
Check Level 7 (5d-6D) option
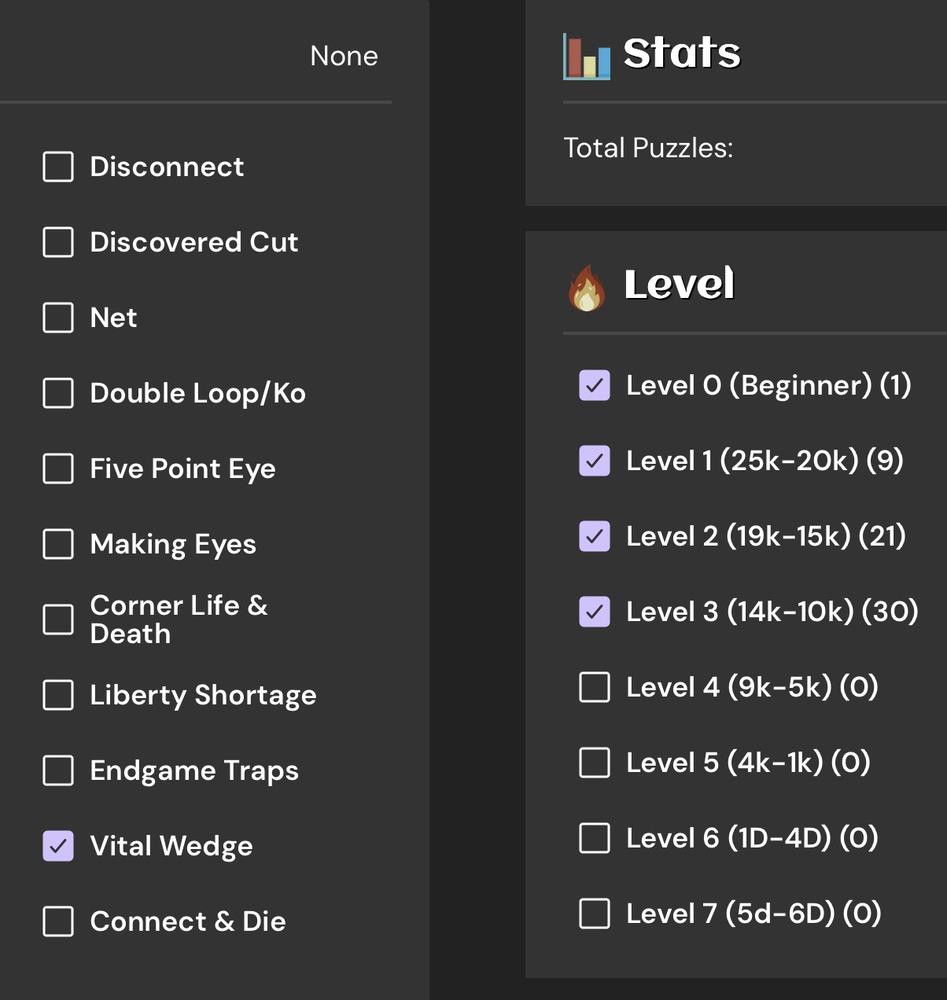(595, 913)
